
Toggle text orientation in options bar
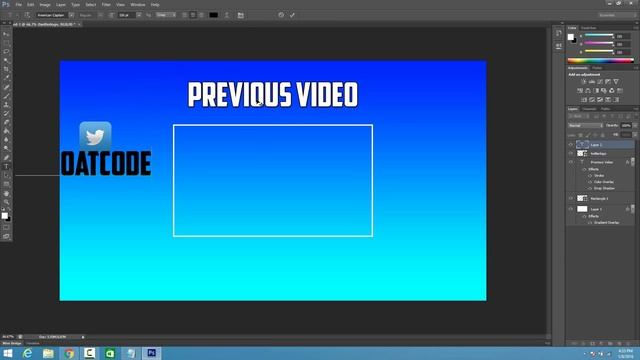tap(27, 15)
